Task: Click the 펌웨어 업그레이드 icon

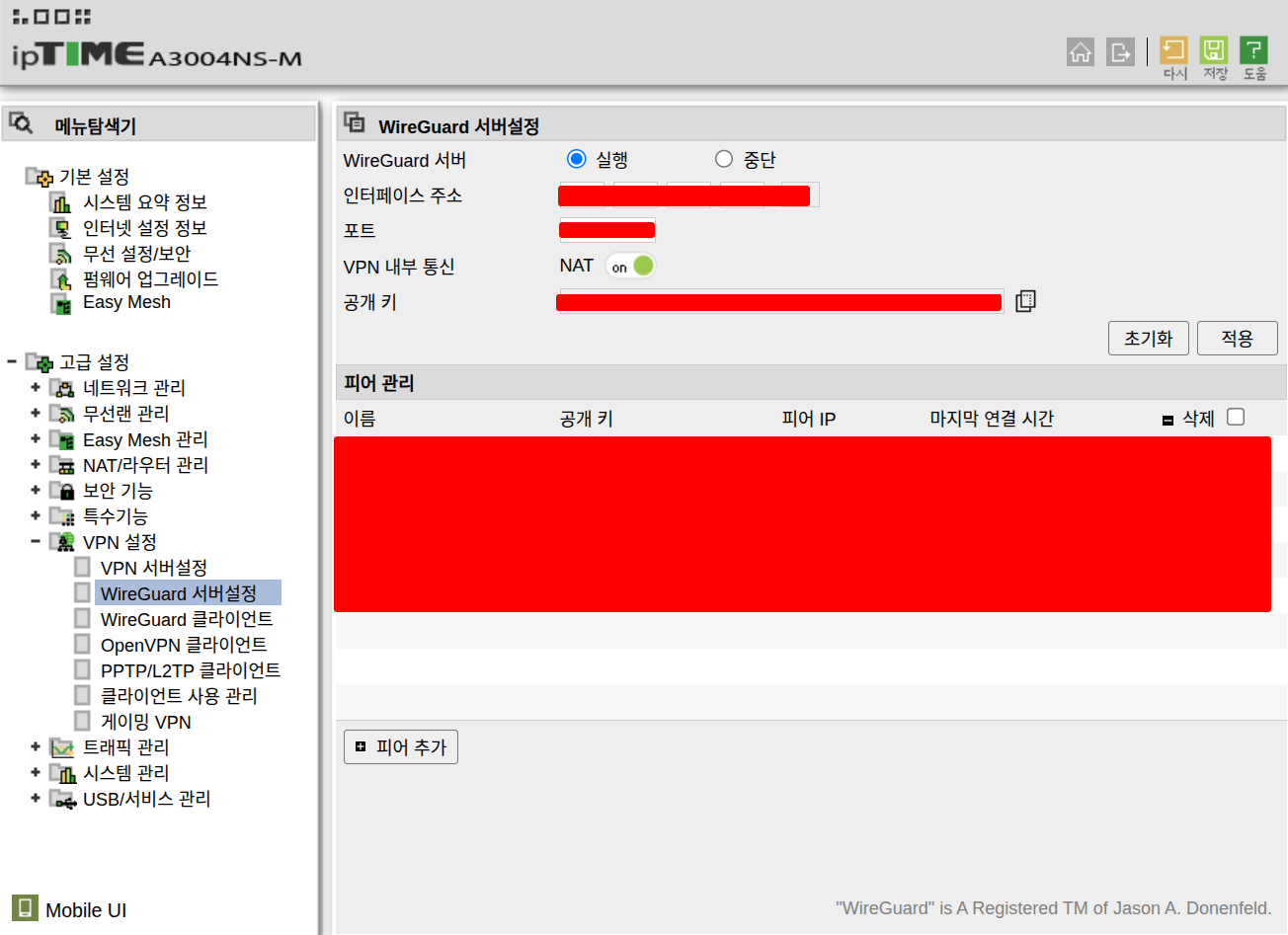Action: click(x=61, y=279)
